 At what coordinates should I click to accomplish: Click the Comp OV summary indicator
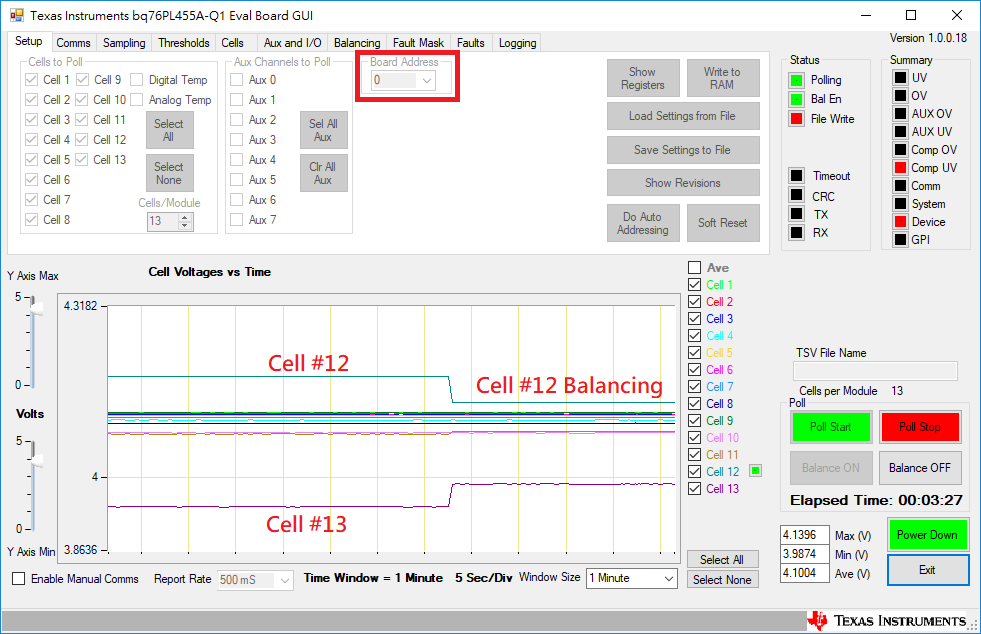[900, 150]
